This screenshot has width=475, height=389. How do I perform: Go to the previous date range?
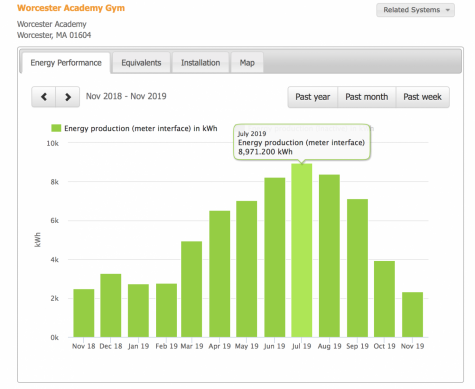[44, 97]
